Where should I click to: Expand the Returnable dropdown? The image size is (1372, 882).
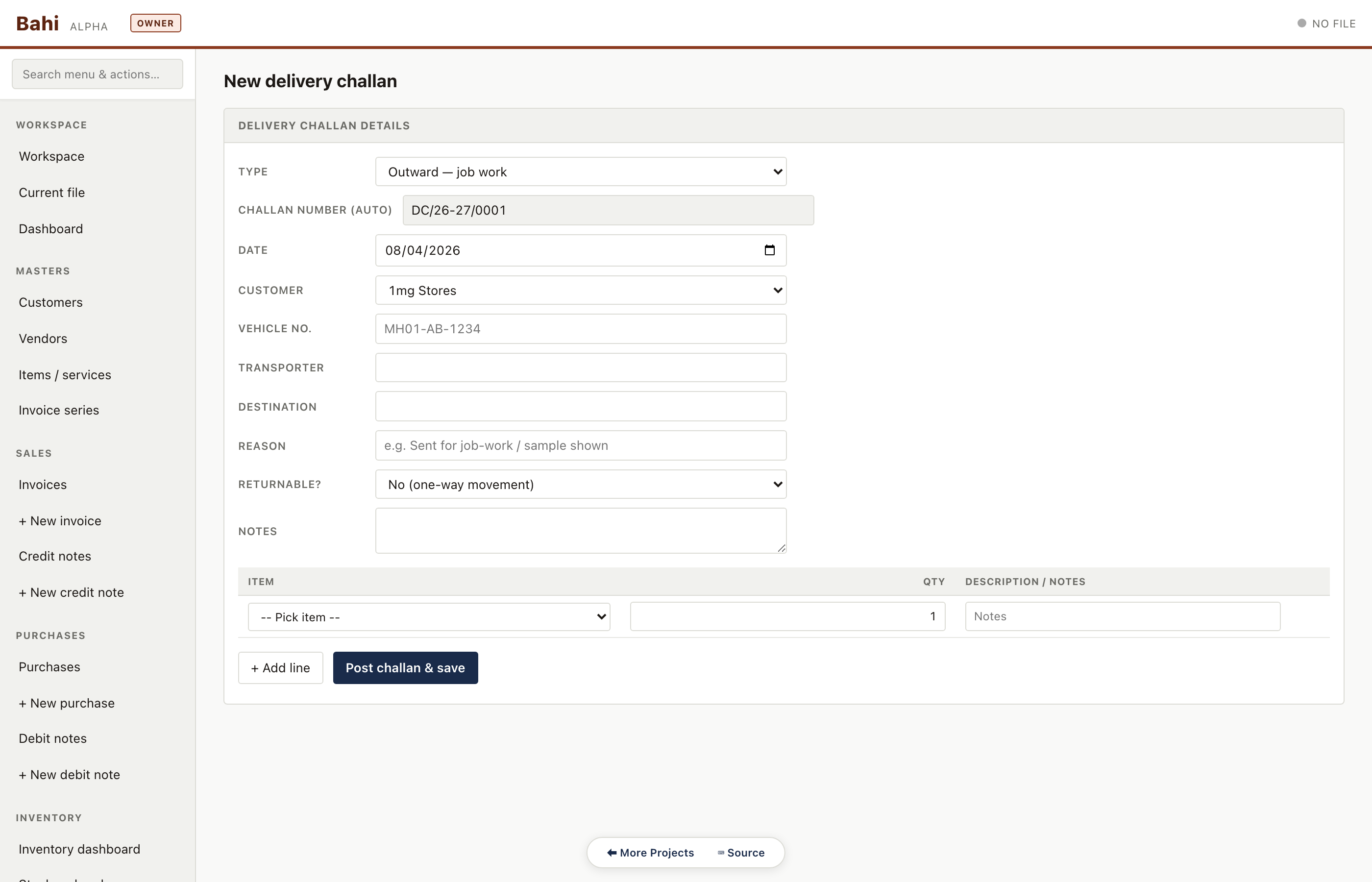(581, 485)
